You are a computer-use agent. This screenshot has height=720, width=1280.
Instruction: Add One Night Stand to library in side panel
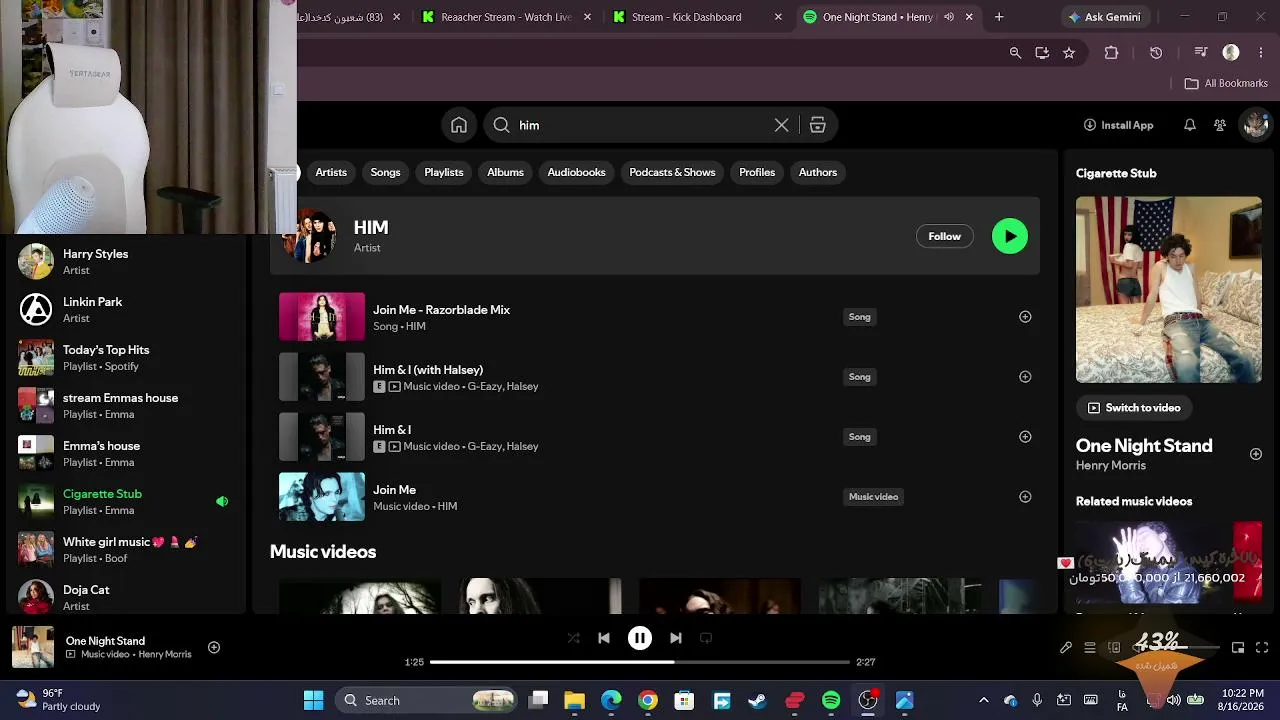pyautogui.click(x=1256, y=454)
